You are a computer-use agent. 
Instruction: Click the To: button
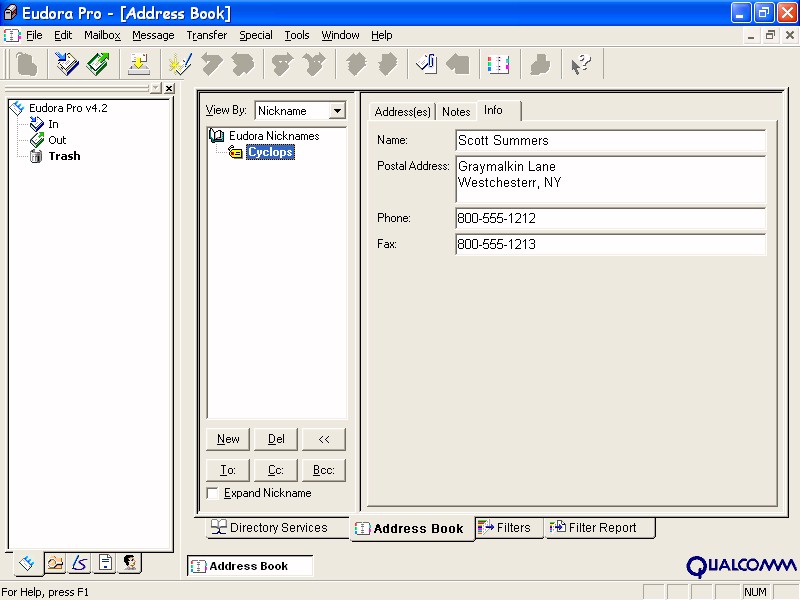coord(228,470)
